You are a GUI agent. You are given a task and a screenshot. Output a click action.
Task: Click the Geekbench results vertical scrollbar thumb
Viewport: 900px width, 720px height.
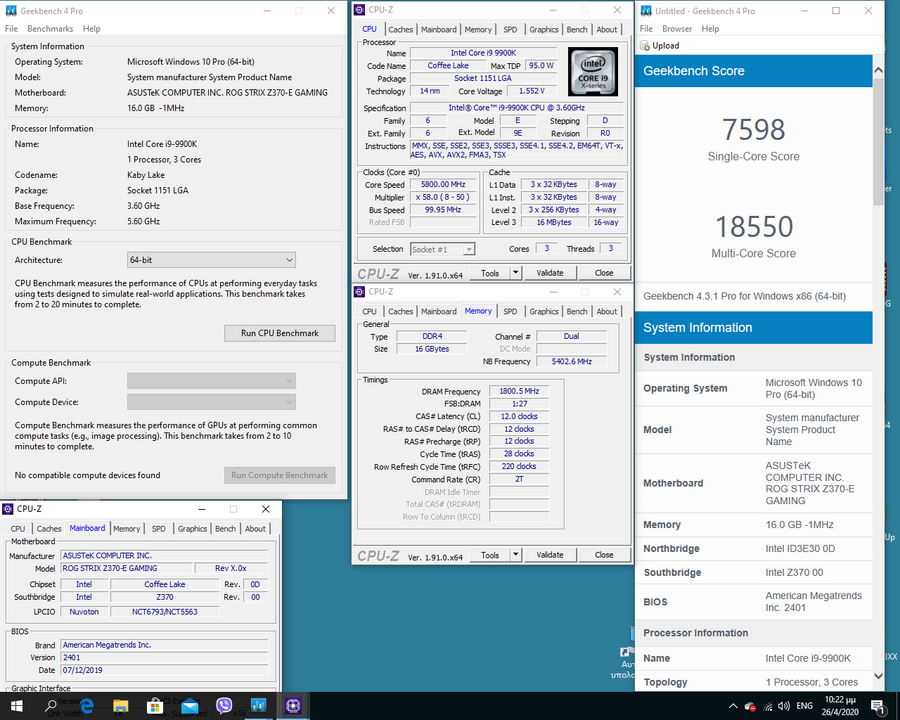pos(878,141)
